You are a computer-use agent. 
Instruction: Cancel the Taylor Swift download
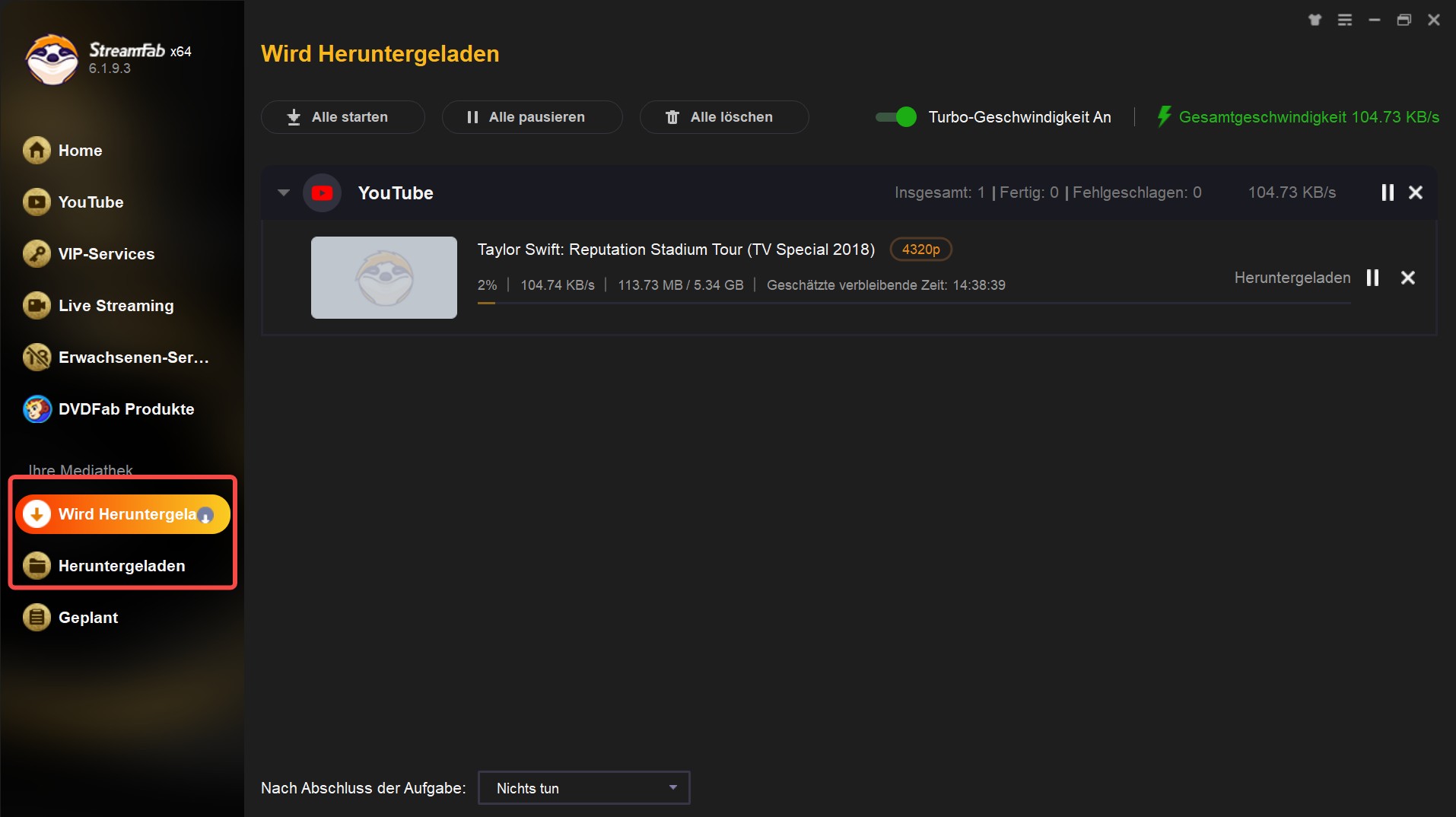[1408, 278]
